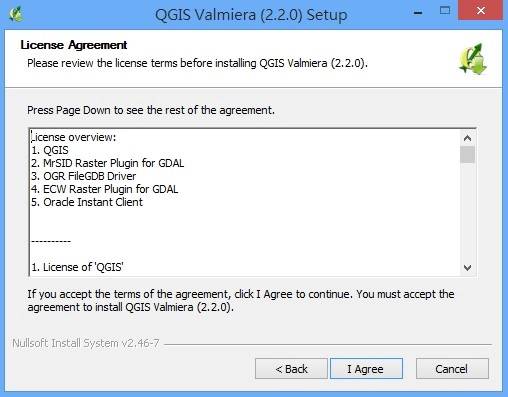This screenshot has height=397, width=508.
Task: Minimize the QGIS Setup window
Action: 418,13
